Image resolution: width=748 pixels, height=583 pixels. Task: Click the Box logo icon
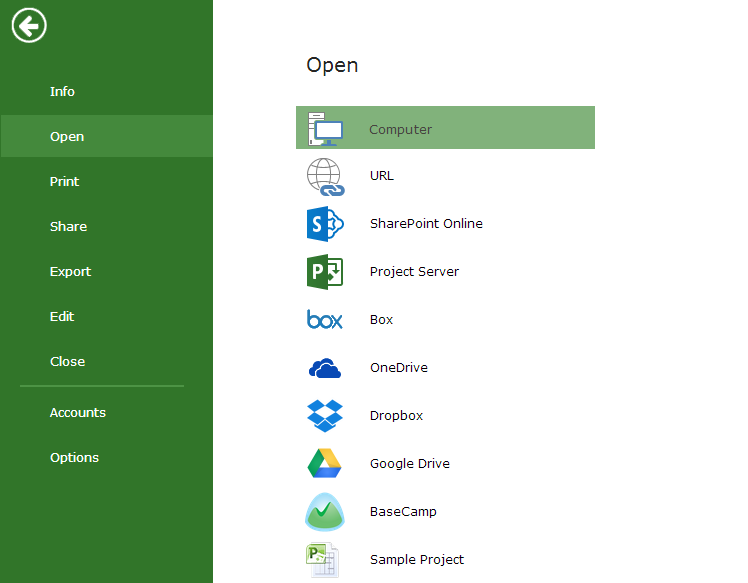pyautogui.click(x=324, y=319)
